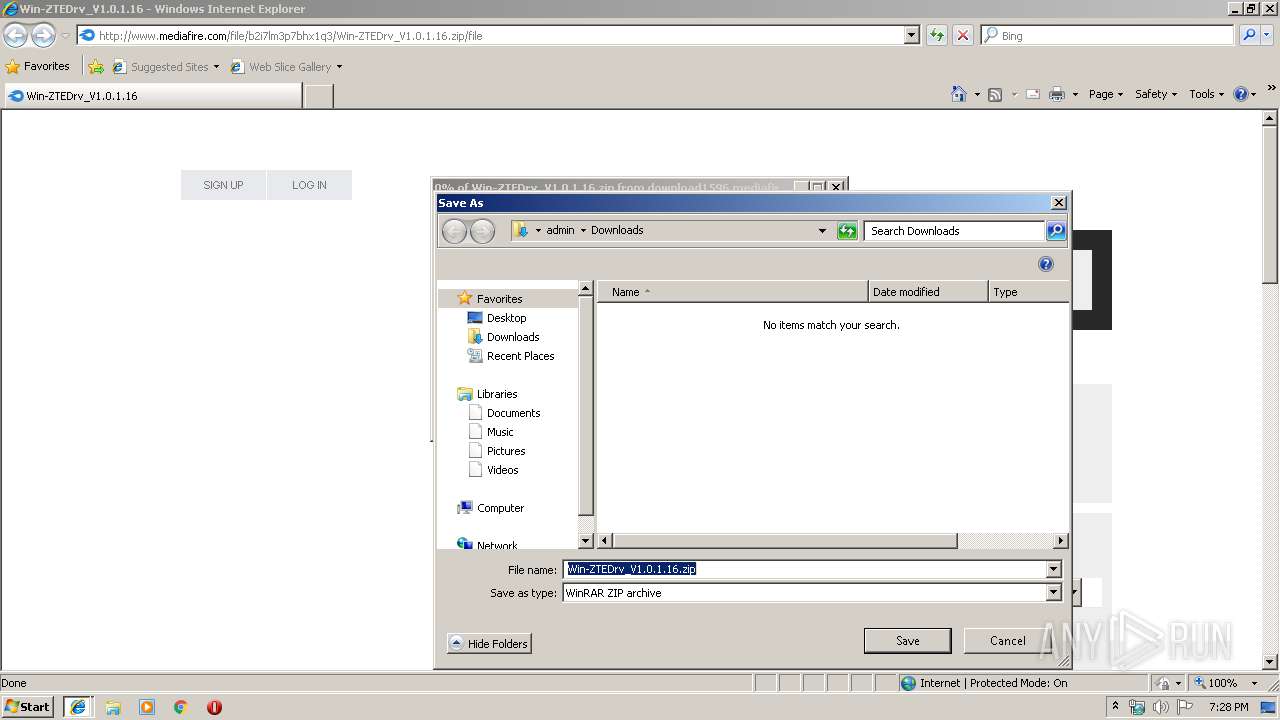Open a new blank tab
The height and width of the screenshot is (720, 1280).
coord(318,96)
